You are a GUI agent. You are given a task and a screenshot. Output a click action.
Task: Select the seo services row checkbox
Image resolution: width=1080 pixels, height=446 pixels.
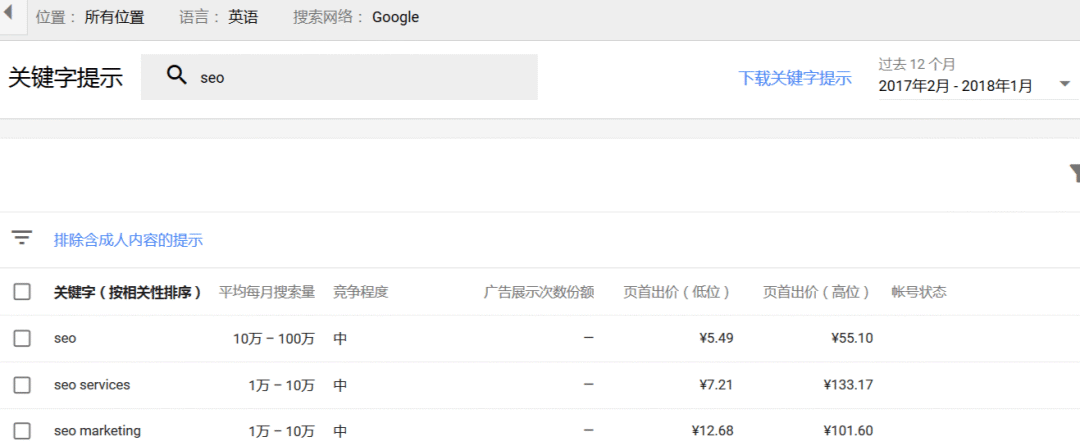tap(22, 385)
